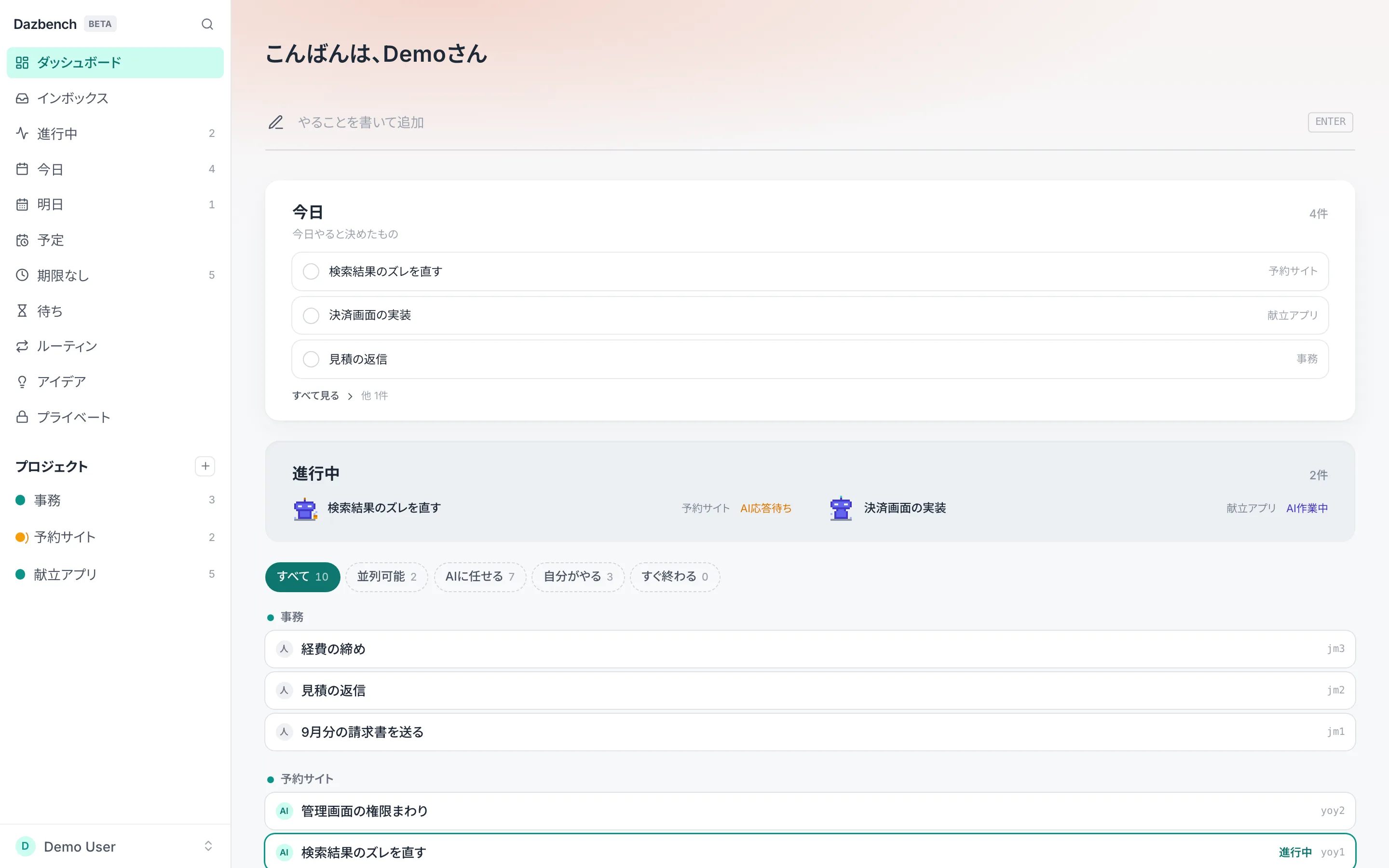The height and width of the screenshot is (868, 1389).
Task: Select the すべて 10 filter tab
Action: 302,577
